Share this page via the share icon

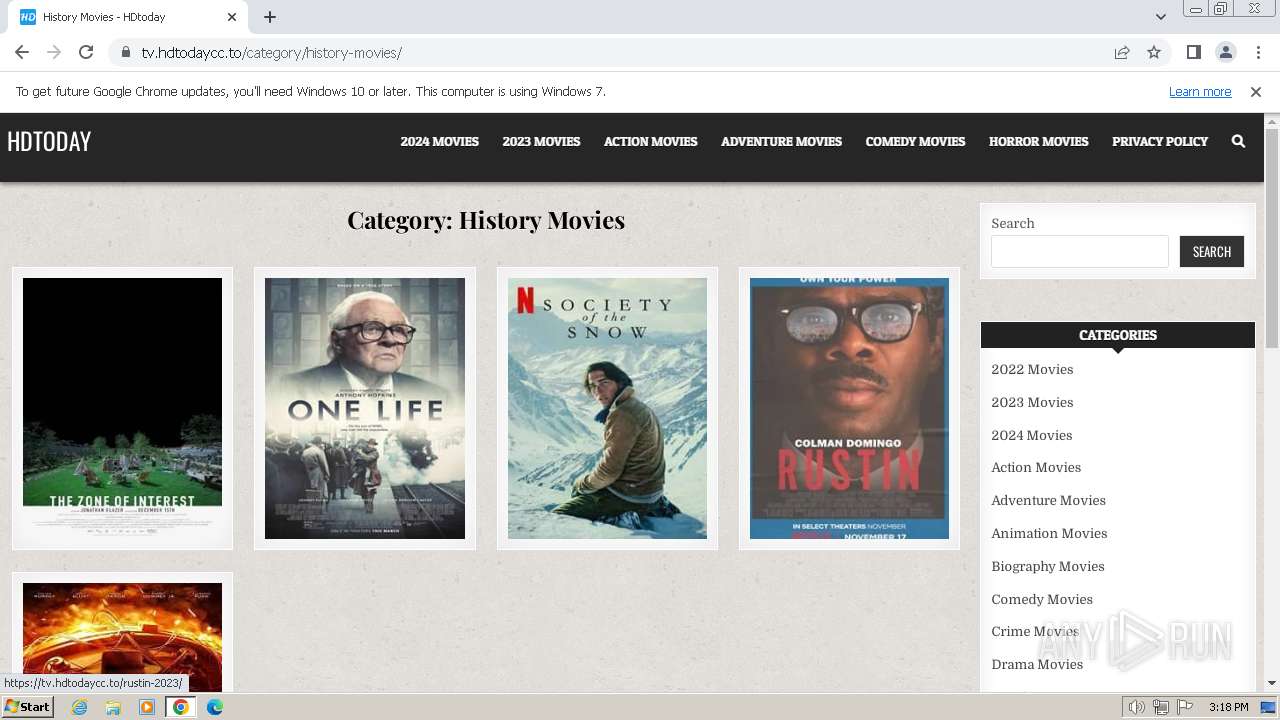point(1122,52)
